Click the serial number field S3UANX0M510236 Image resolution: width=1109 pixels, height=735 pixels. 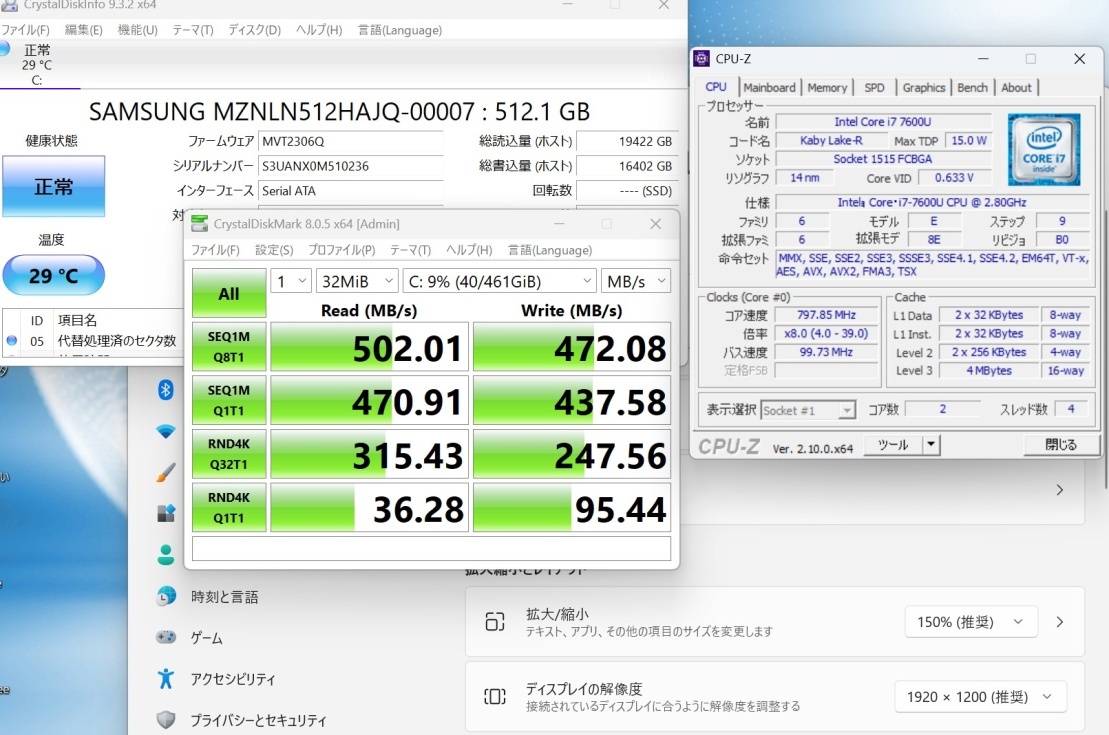tap(350, 166)
